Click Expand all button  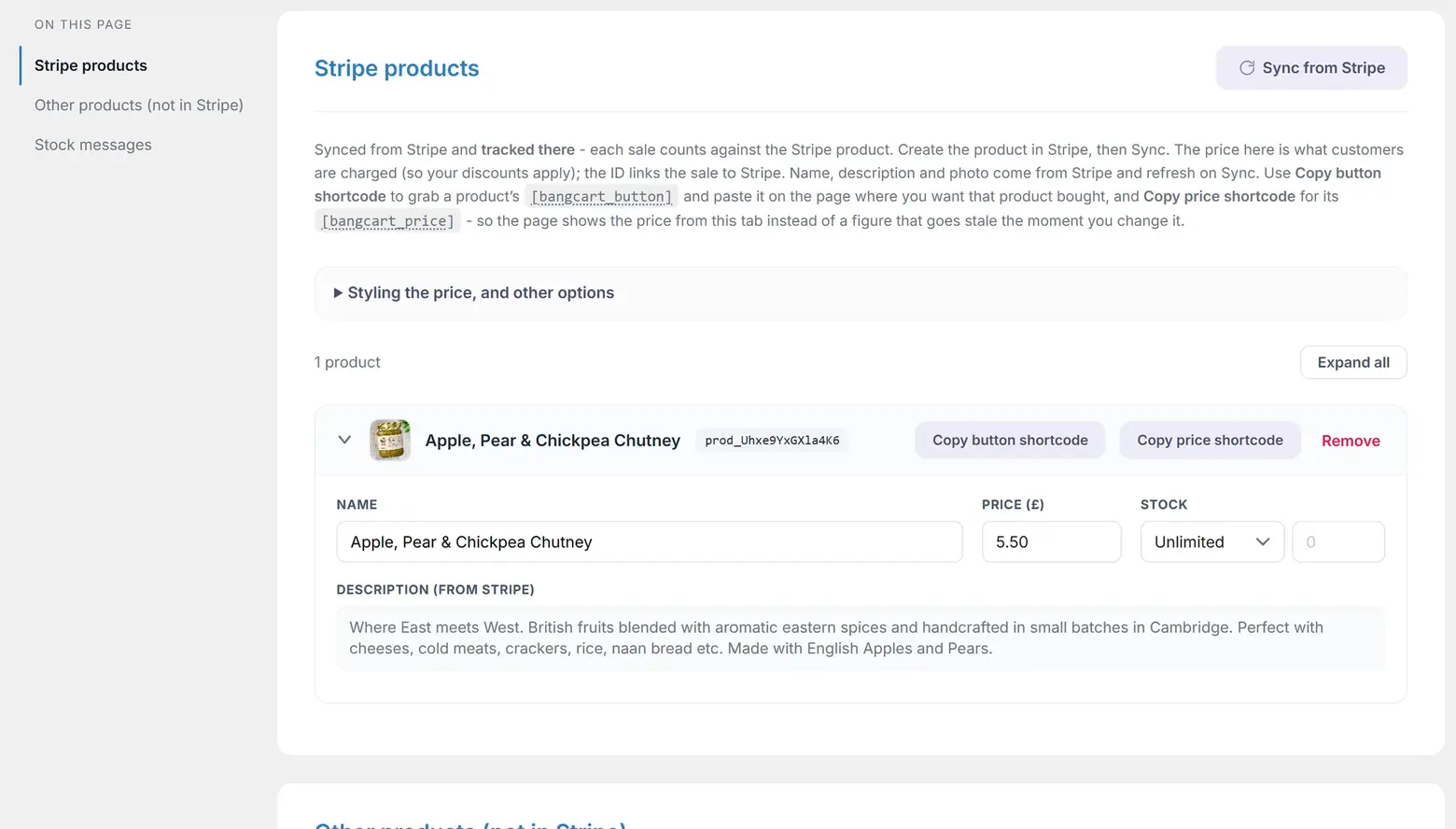[x=1353, y=362]
